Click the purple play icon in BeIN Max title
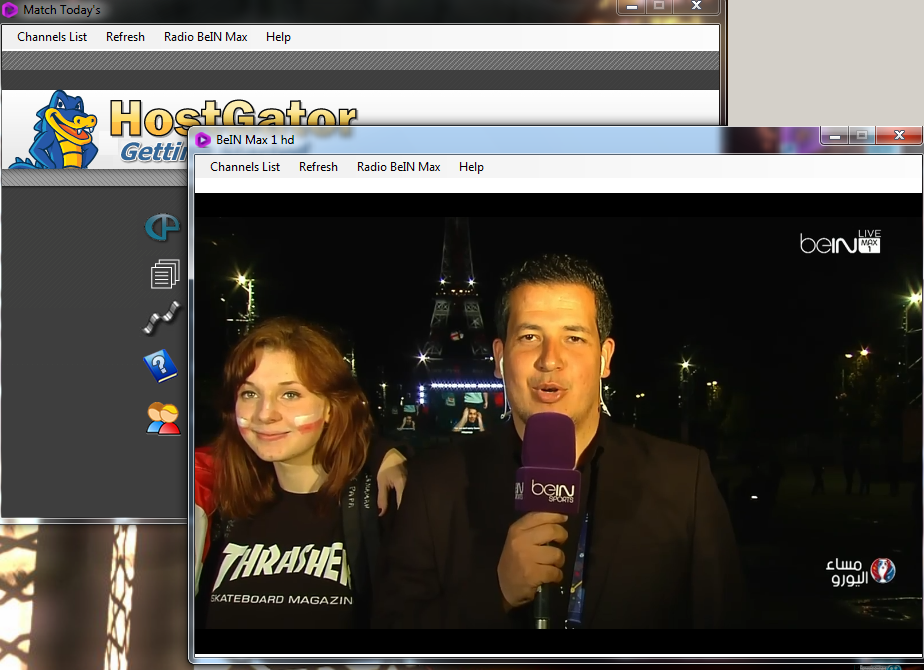This screenshot has width=924, height=670. coord(203,140)
